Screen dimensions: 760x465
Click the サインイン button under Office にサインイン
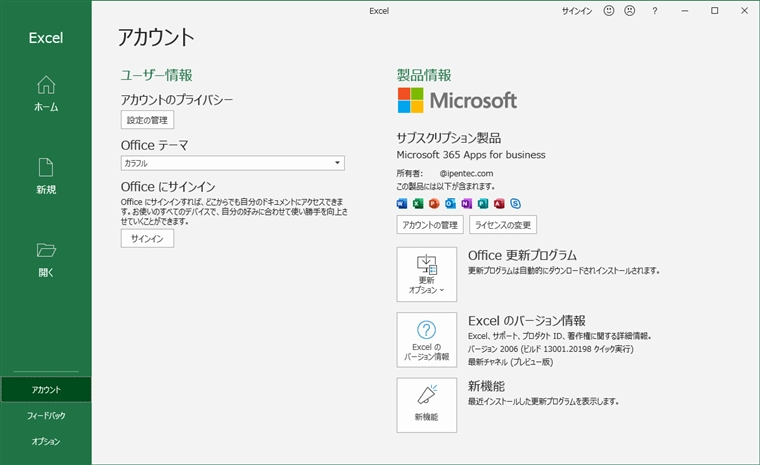[x=147, y=239]
